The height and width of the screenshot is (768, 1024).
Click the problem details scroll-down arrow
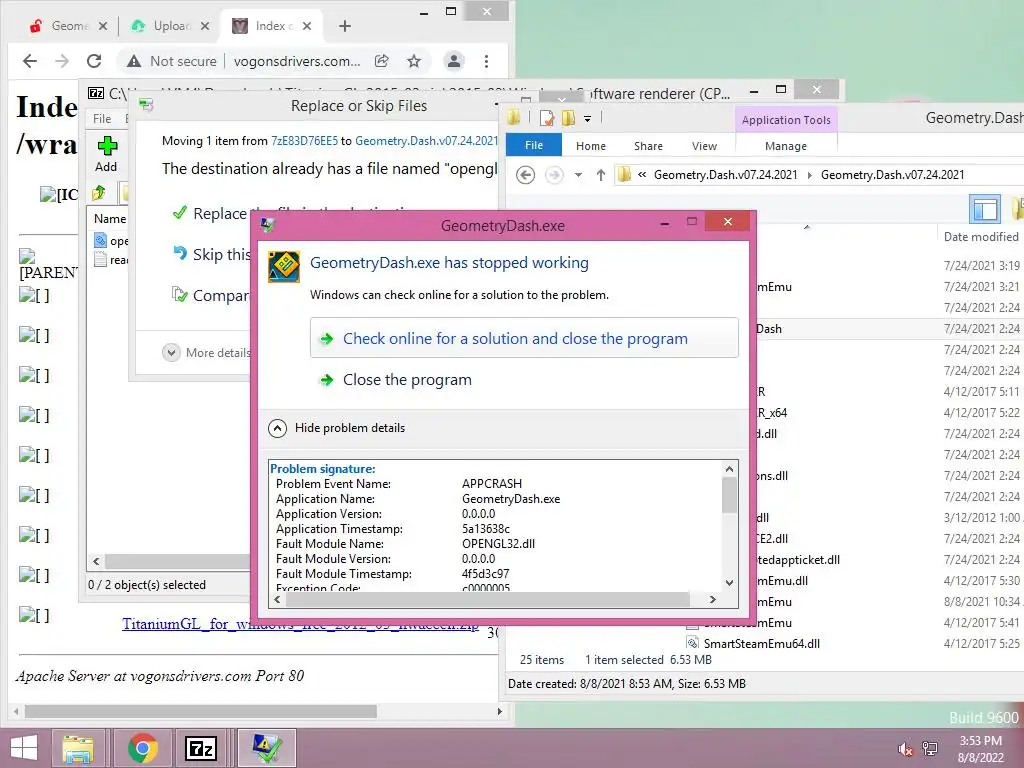729,583
